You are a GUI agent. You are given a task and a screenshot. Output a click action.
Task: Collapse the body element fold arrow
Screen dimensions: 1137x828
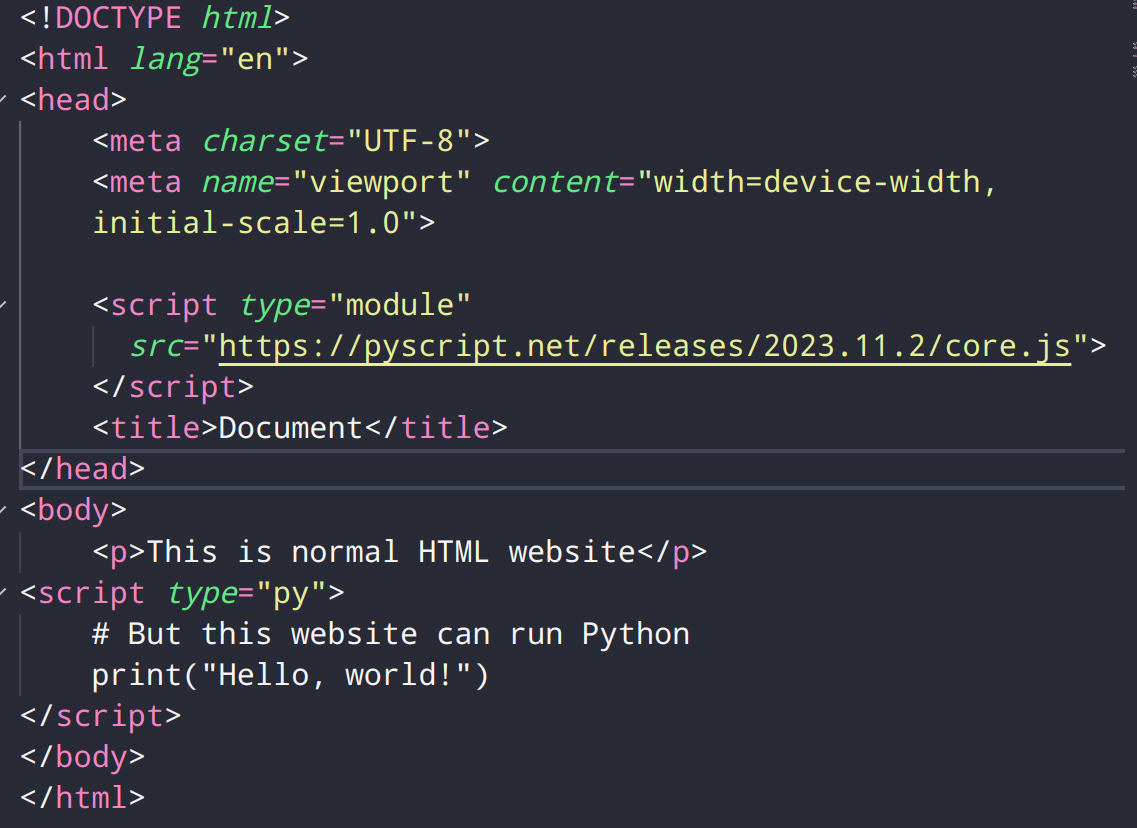tap(4, 510)
